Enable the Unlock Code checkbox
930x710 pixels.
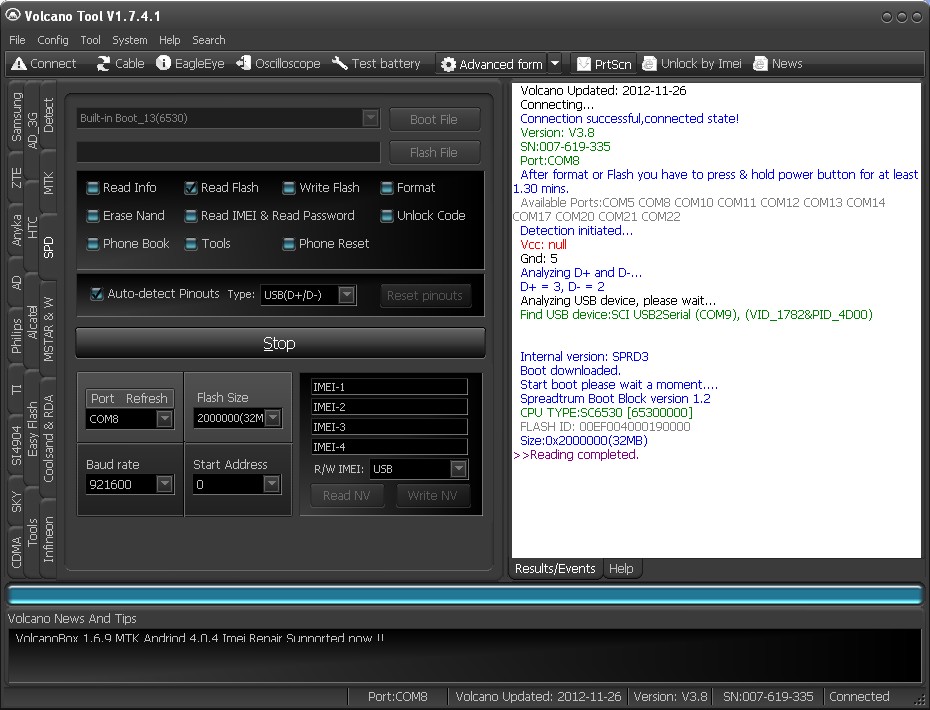tap(387, 216)
